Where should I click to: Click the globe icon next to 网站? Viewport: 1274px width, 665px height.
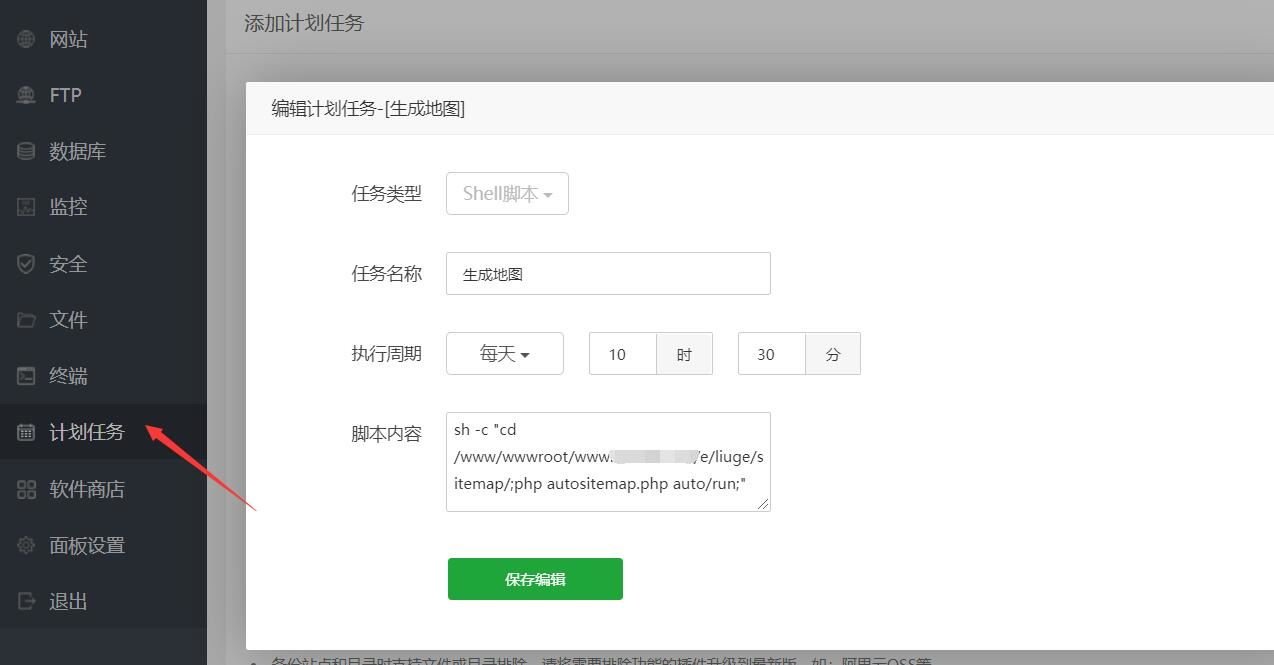point(27,39)
